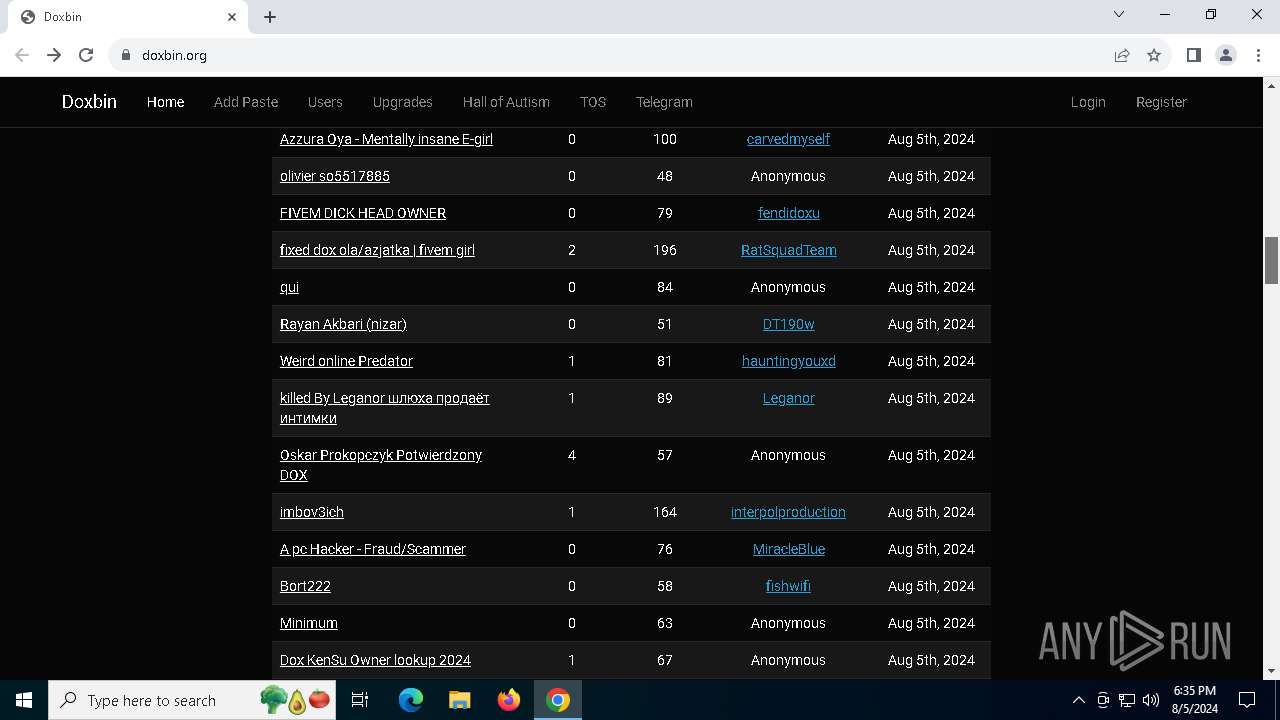Expand the tab search dropdown
The width and height of the screenshot is (1280, 720).
pyautogui.click(x=1119, y=15)
